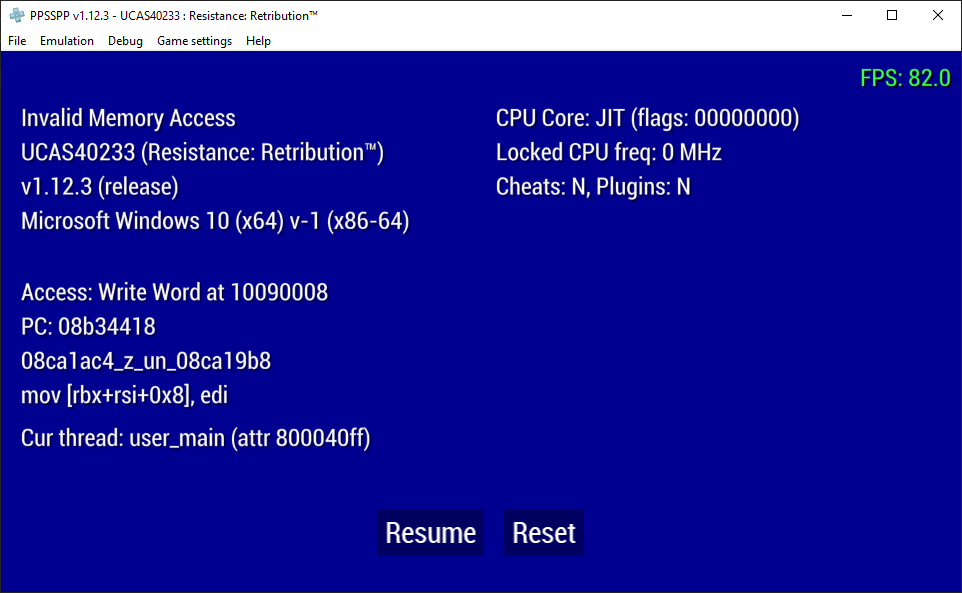Click 'Access: Write Word at 10090008' text
962x593 pixels.
pos(174,293)
